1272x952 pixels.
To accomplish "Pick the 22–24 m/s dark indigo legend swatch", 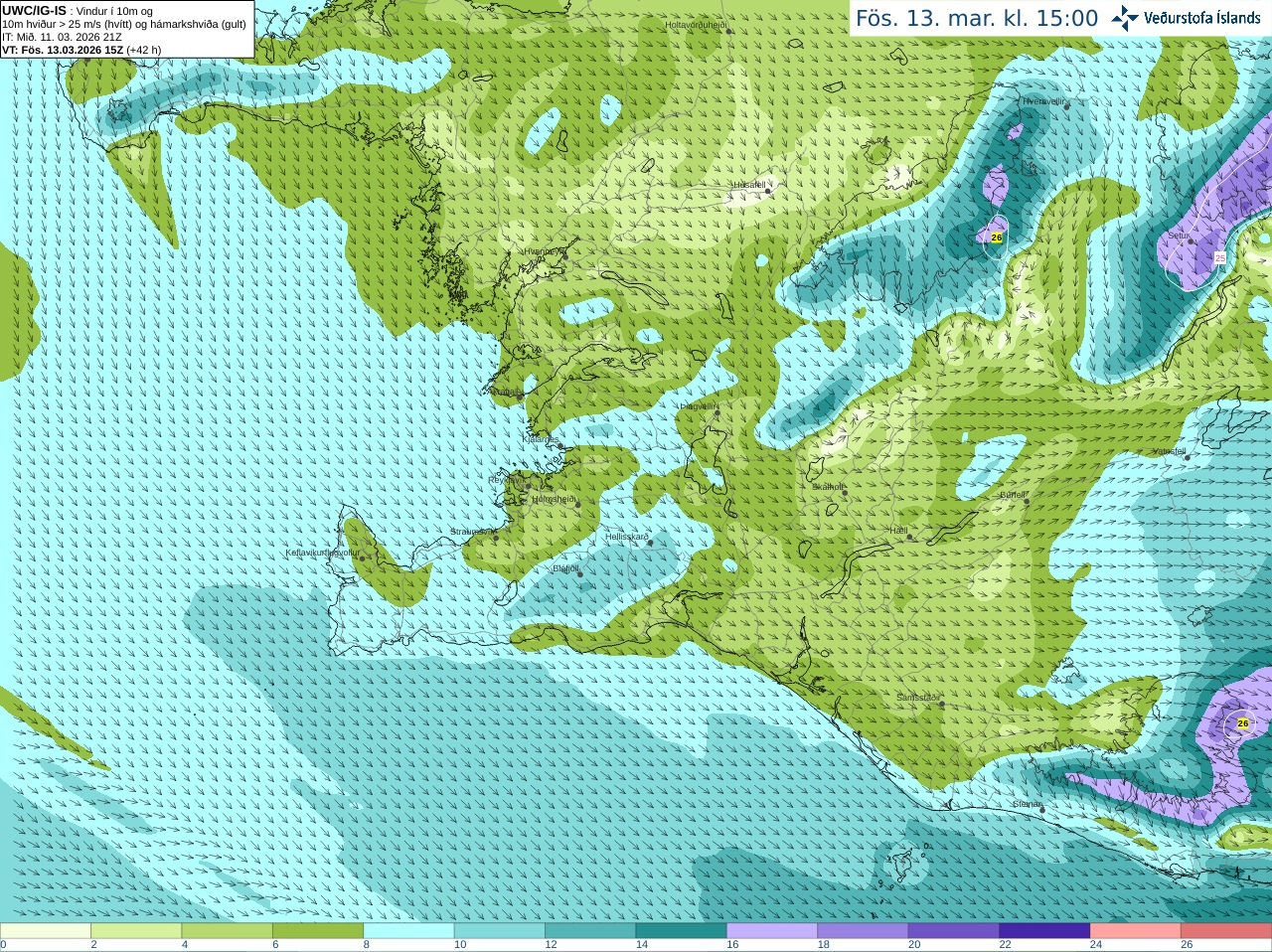I will tap(1045, 931).
